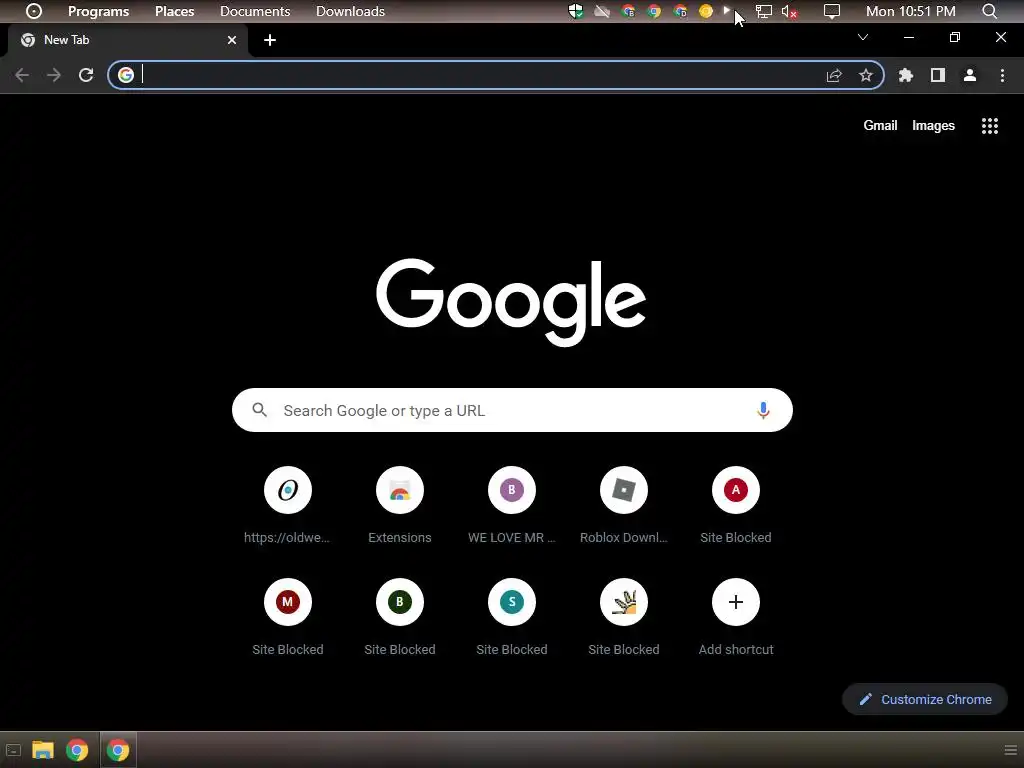Open the Roblox Downl... shortcut
The width and height of the screenshot is (1024, 768).
coord(624,505)
